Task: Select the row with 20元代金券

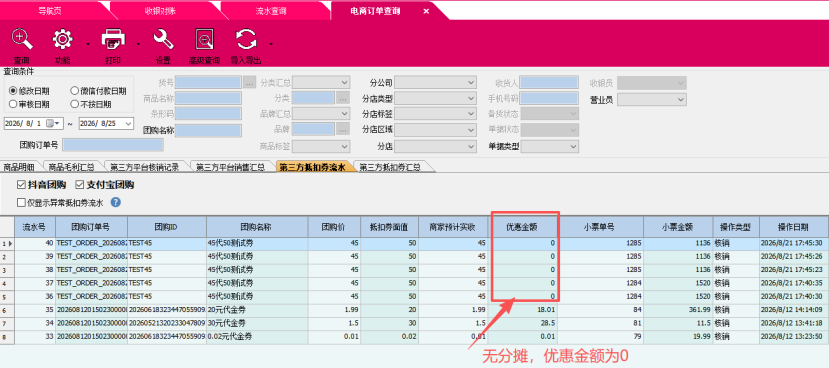Action: [414, 309]
